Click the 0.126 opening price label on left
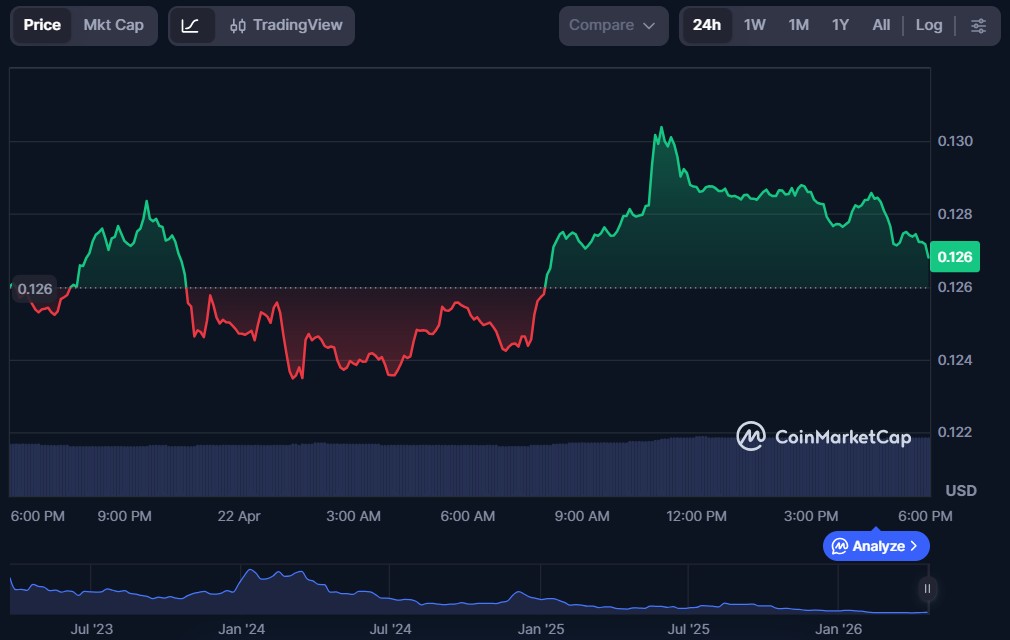 [35, 289]
